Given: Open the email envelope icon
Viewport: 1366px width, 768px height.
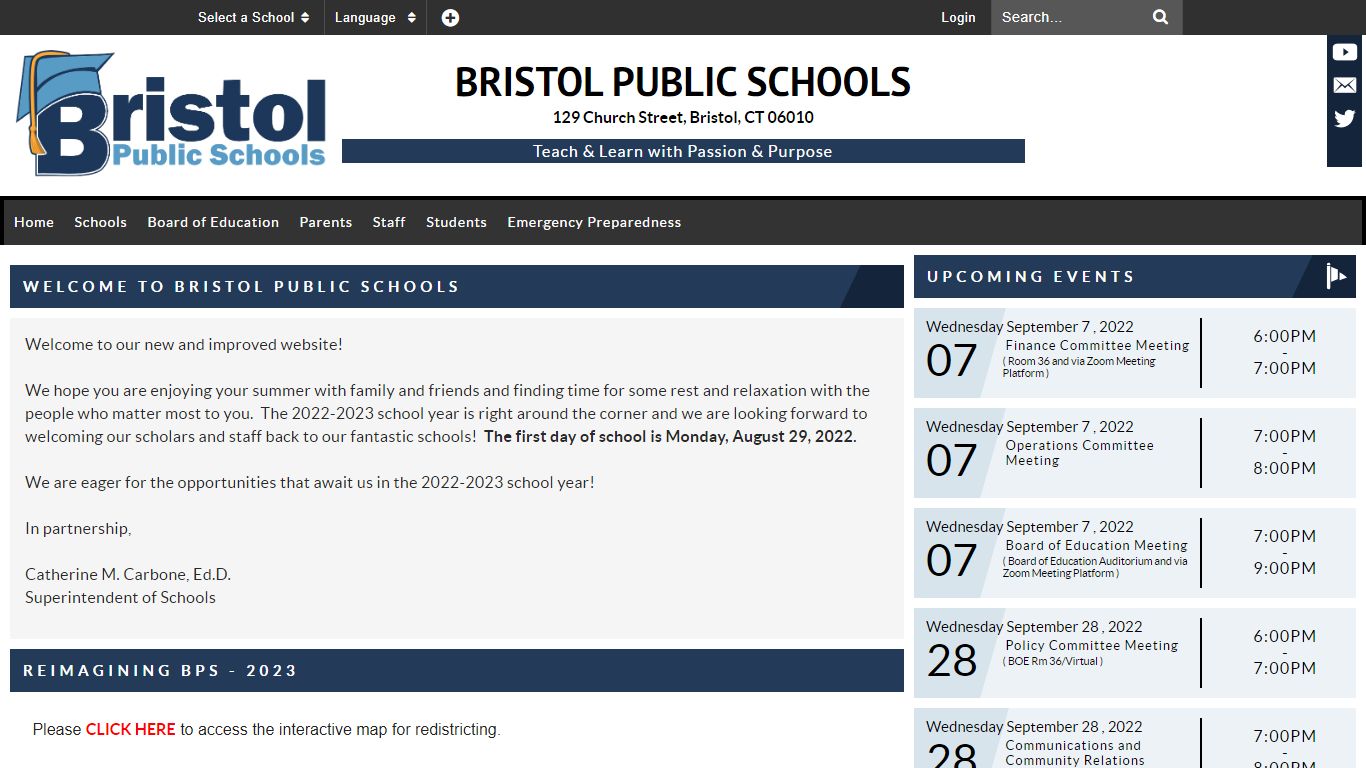Looking at the screenshot, I should (x=1345, y=86).
